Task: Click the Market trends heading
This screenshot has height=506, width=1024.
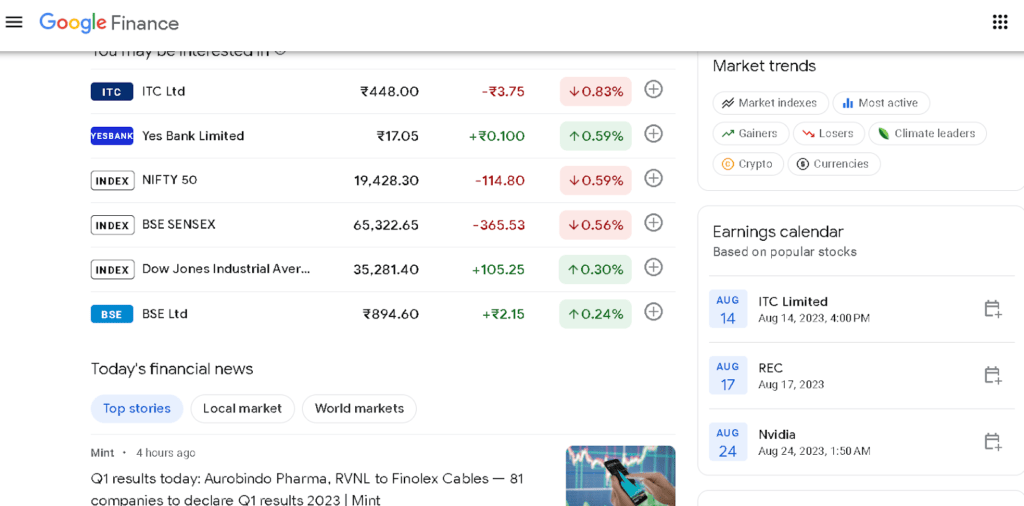Action: tap(764, 66)
